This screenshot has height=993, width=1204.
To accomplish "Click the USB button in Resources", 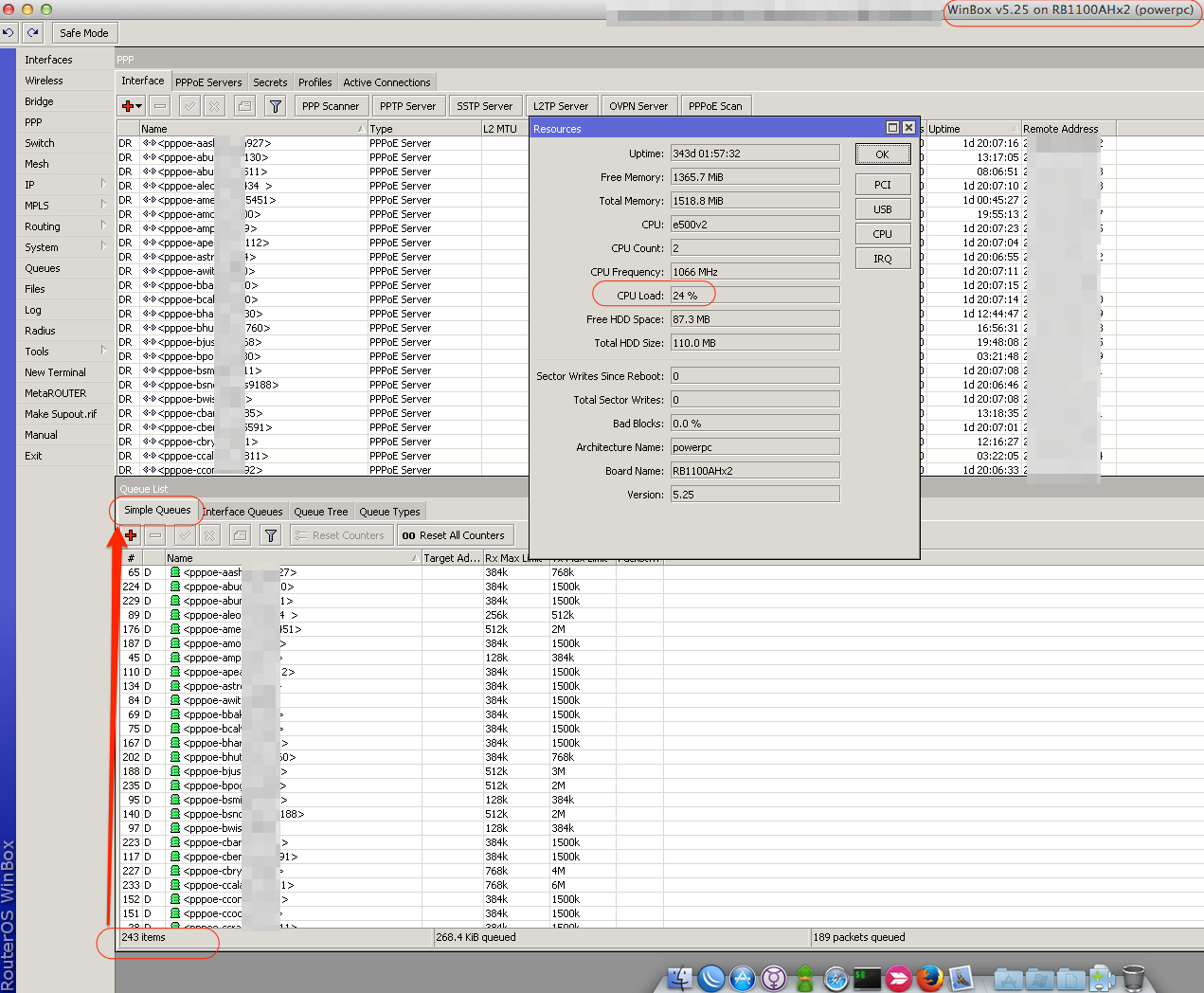I will tap(883, 209).
